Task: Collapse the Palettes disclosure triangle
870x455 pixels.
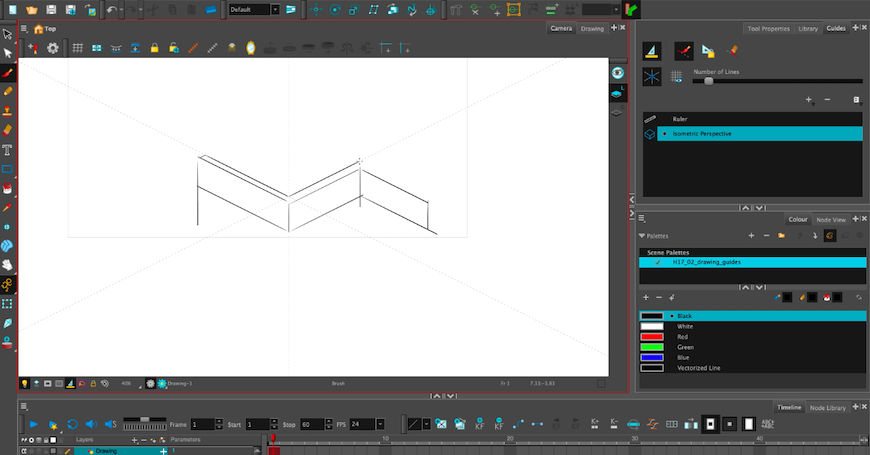Action: point(642,236)
